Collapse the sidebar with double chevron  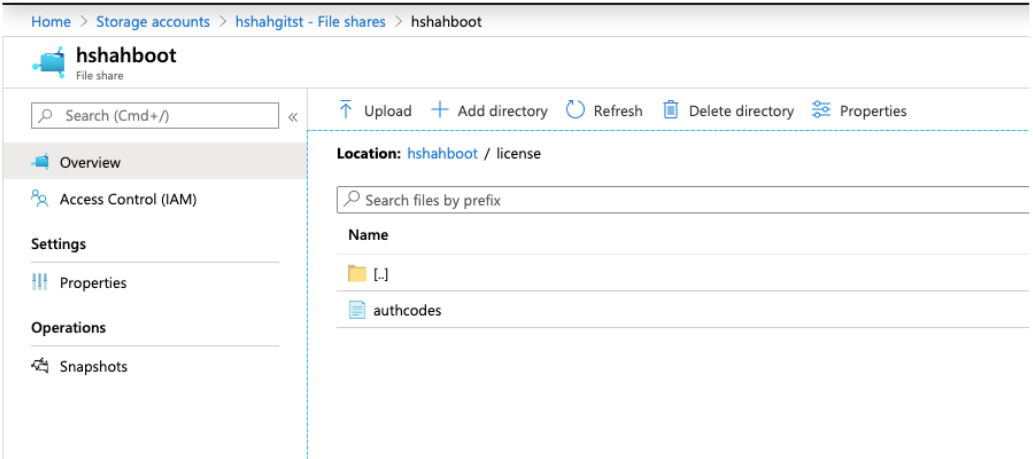[293, 117]
